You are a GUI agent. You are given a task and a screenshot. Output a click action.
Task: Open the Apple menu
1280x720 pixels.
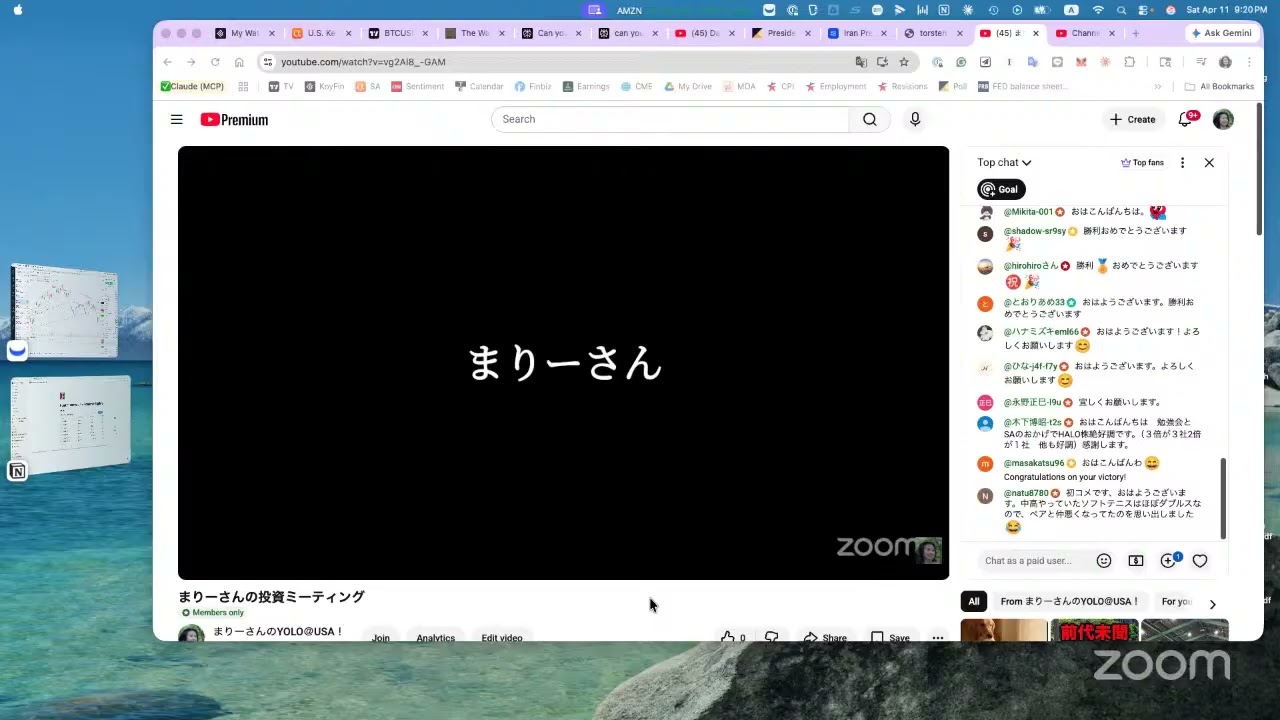coord(18,10)
